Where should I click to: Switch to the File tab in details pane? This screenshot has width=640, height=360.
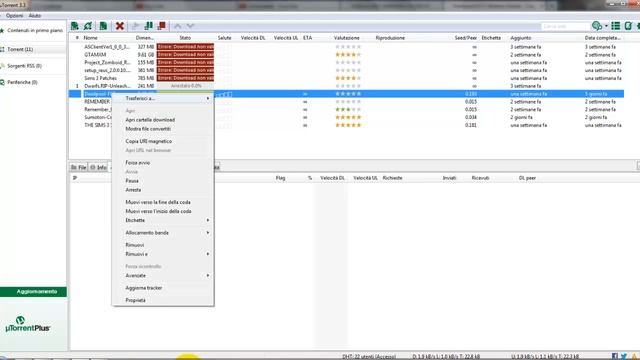tap(79, 167)
